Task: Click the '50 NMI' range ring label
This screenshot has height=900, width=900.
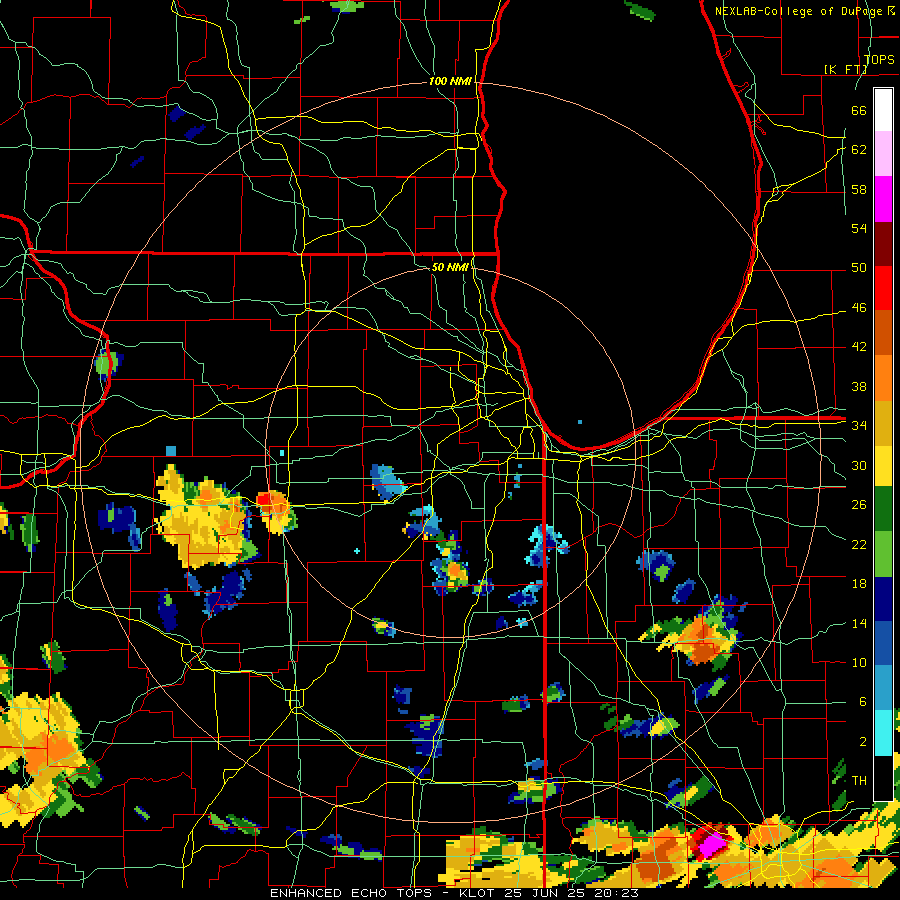Action: [451, 267]
